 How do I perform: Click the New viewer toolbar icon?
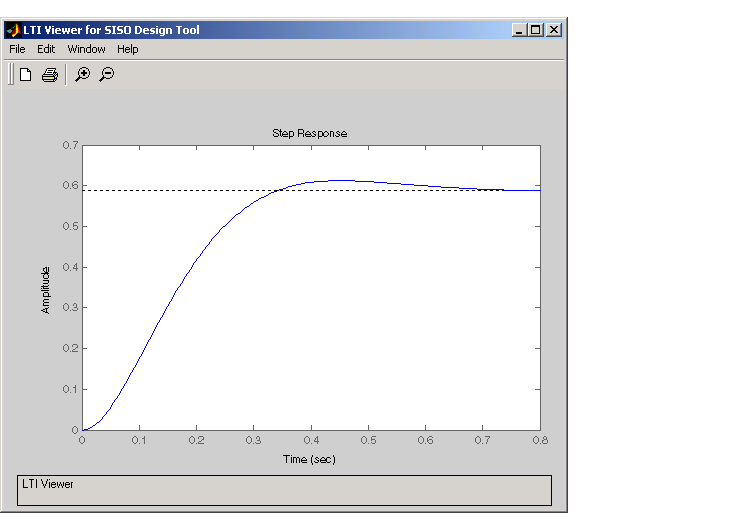pos(26,74)
